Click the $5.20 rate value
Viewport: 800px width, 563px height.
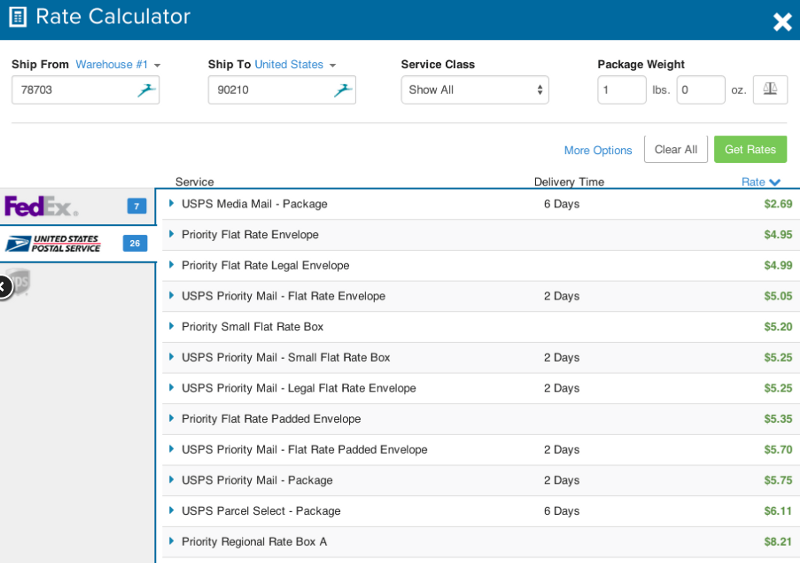coord(778,327)
